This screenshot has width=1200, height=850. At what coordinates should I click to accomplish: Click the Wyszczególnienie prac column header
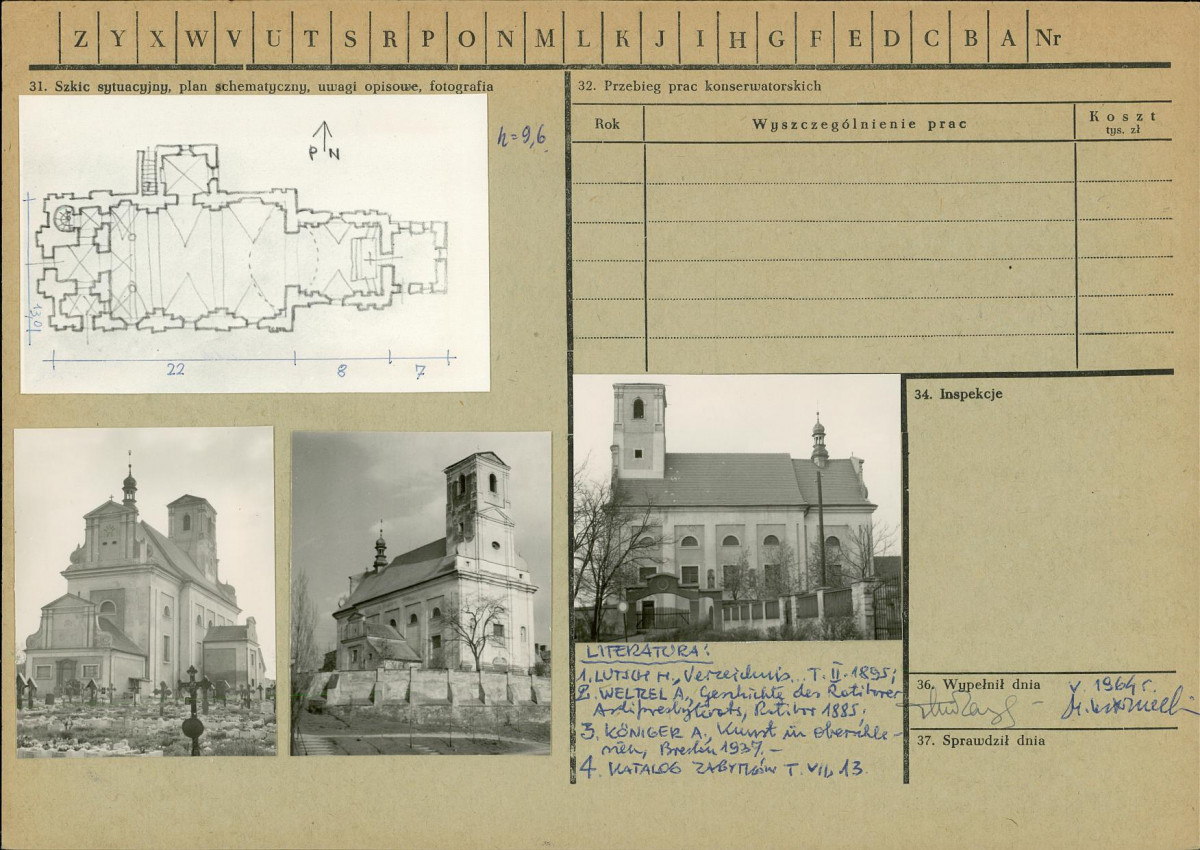point(859,124)
